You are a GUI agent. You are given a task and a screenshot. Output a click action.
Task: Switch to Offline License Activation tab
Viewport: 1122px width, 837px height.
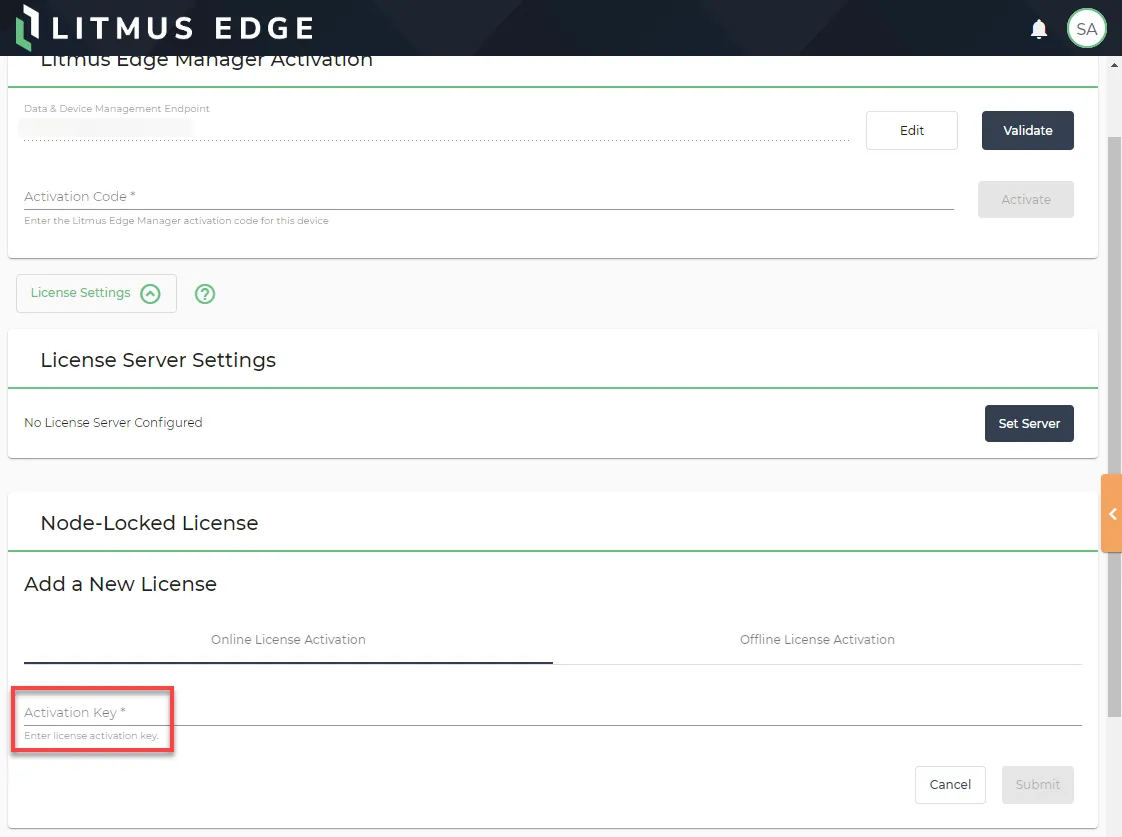tap(817, 640)
